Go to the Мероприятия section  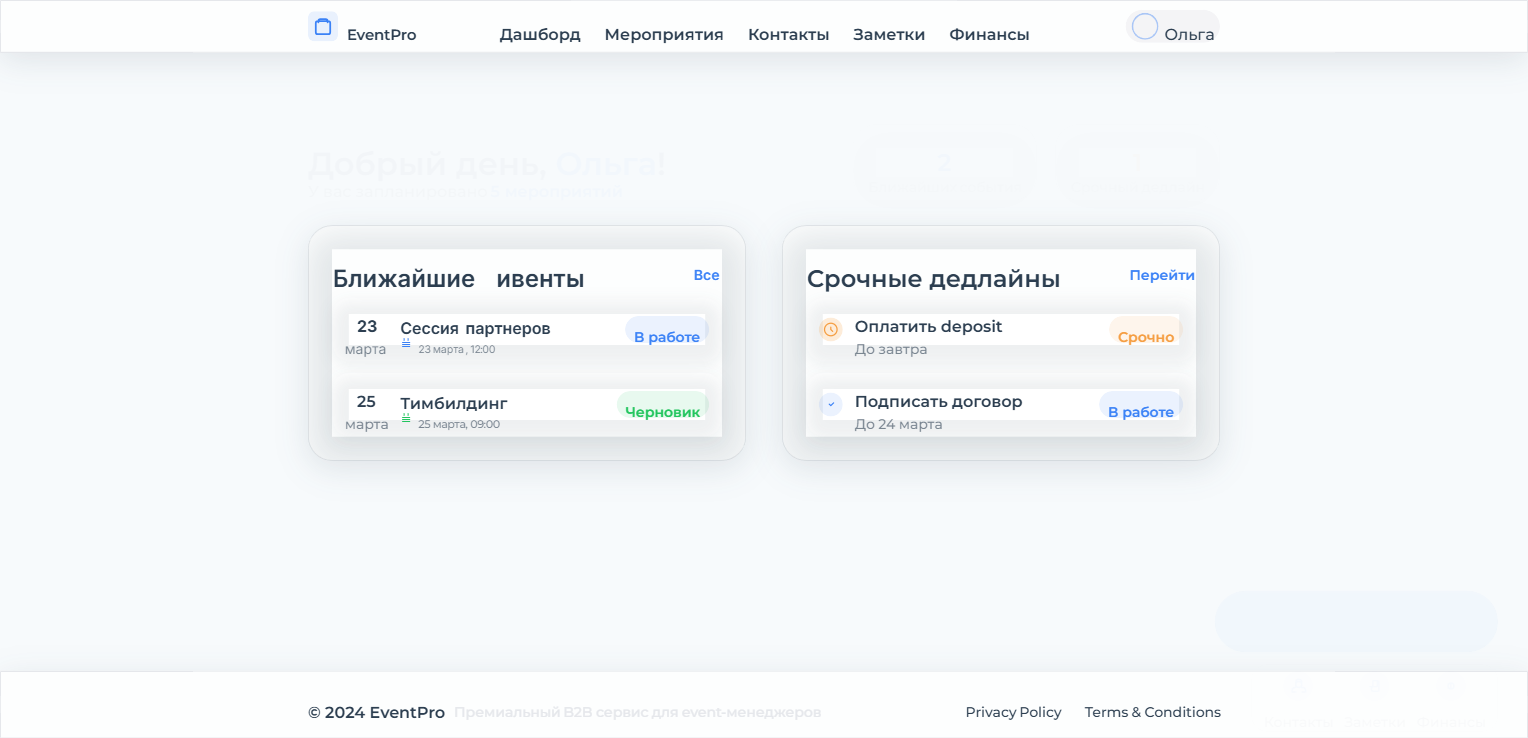(664, 35)
